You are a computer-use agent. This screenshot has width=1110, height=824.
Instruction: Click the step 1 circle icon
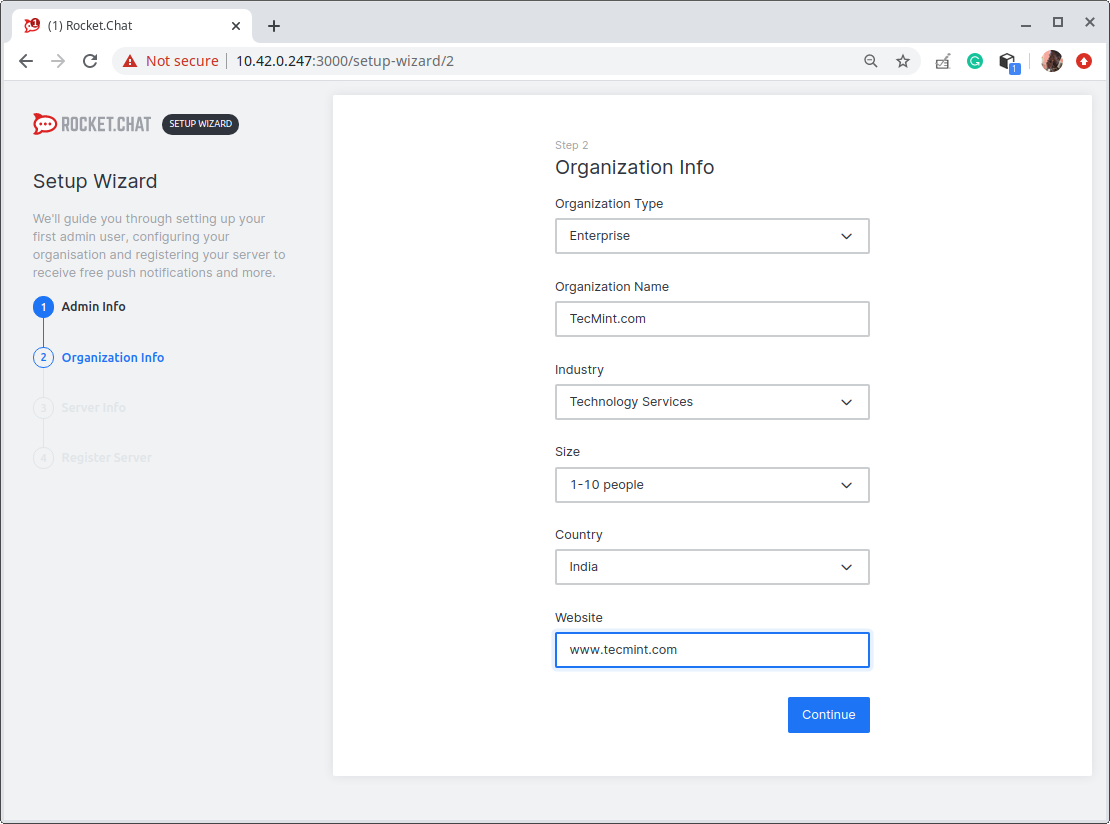[x=43, y=307]
